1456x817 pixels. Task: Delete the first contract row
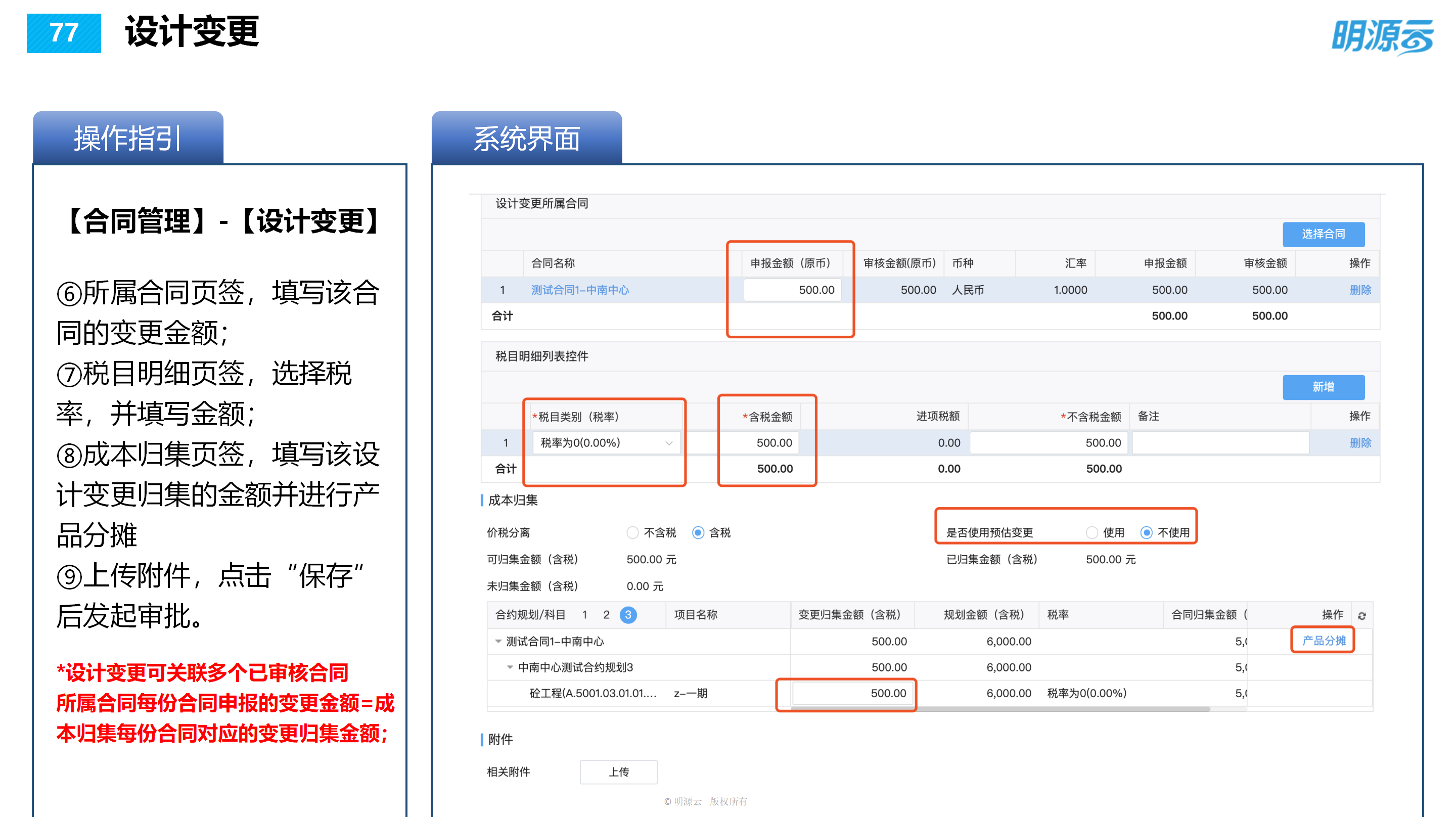point(1362,290)
